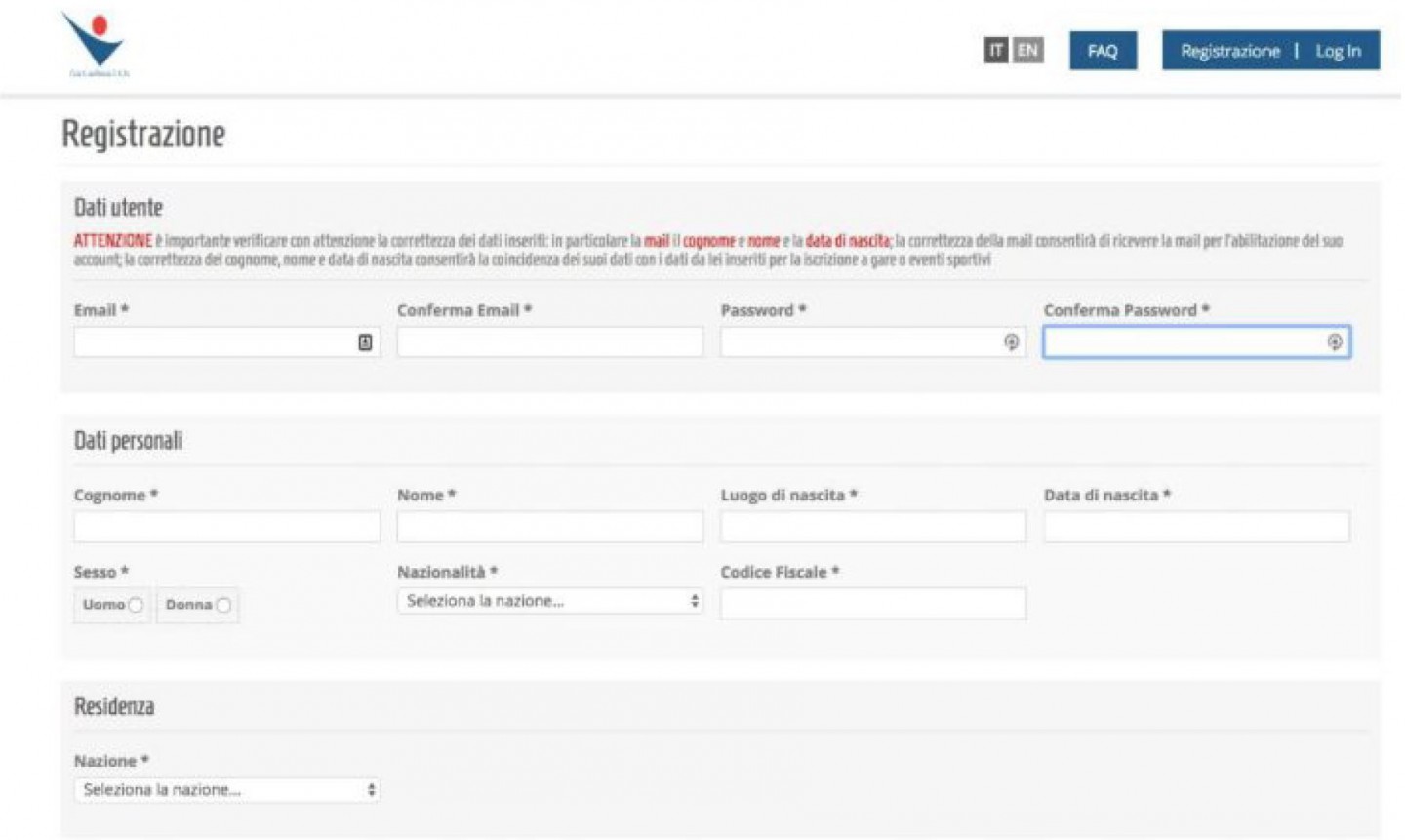Click the Codice Fiscale * label
Viewport: 1405px width, 840px height.
coord(780,572)
